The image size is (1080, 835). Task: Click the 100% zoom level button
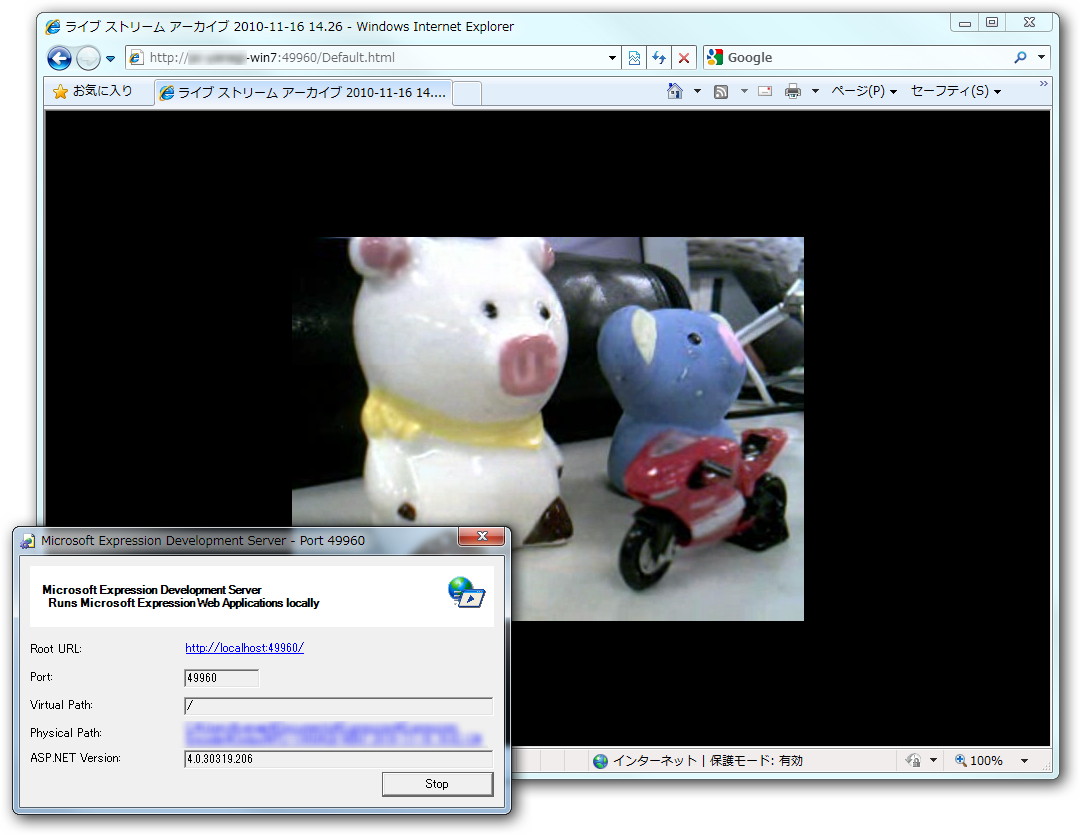click(978, 761)
